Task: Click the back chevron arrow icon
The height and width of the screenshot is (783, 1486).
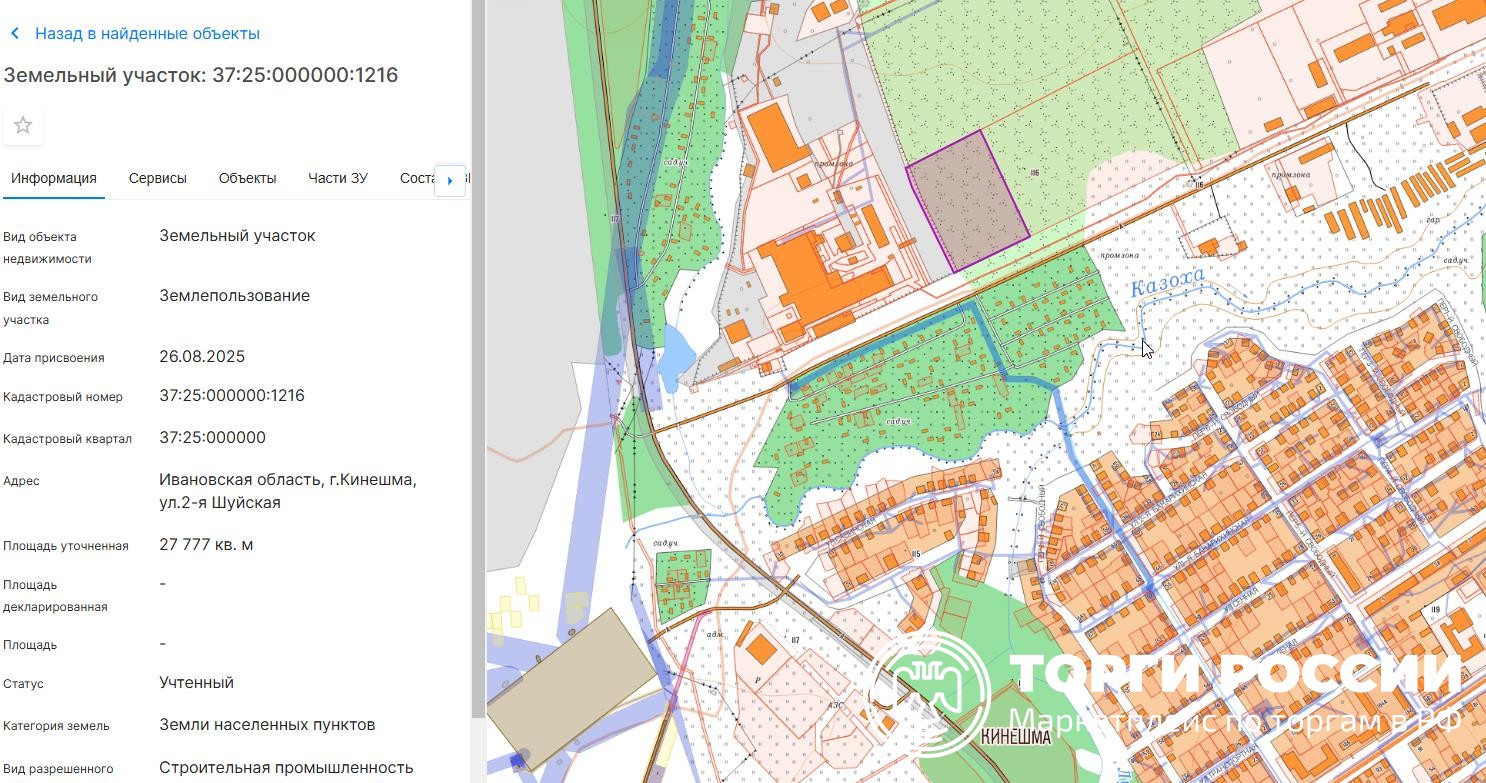Action: 15,34
